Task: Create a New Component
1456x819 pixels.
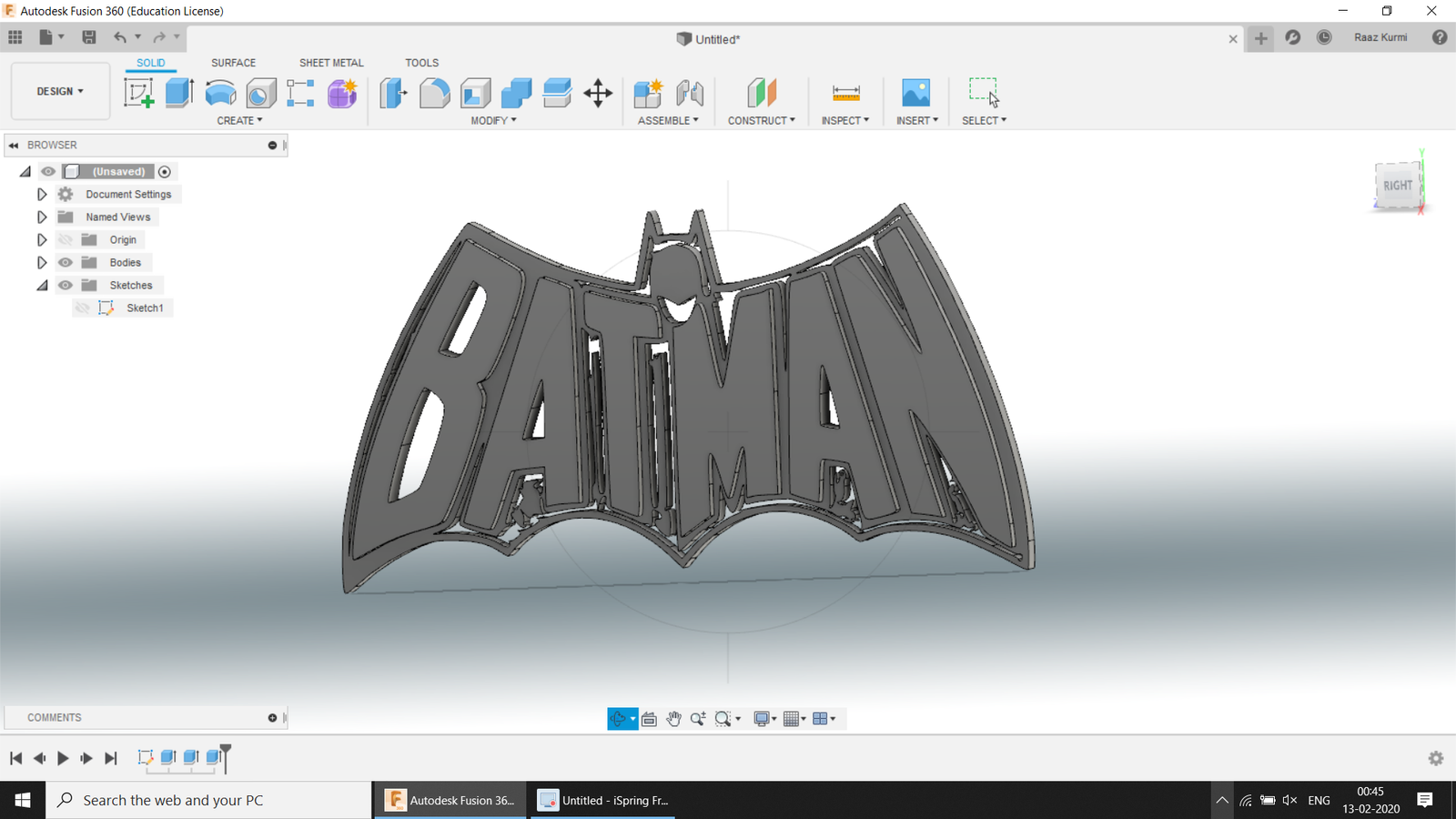Action: pos(648,93)
